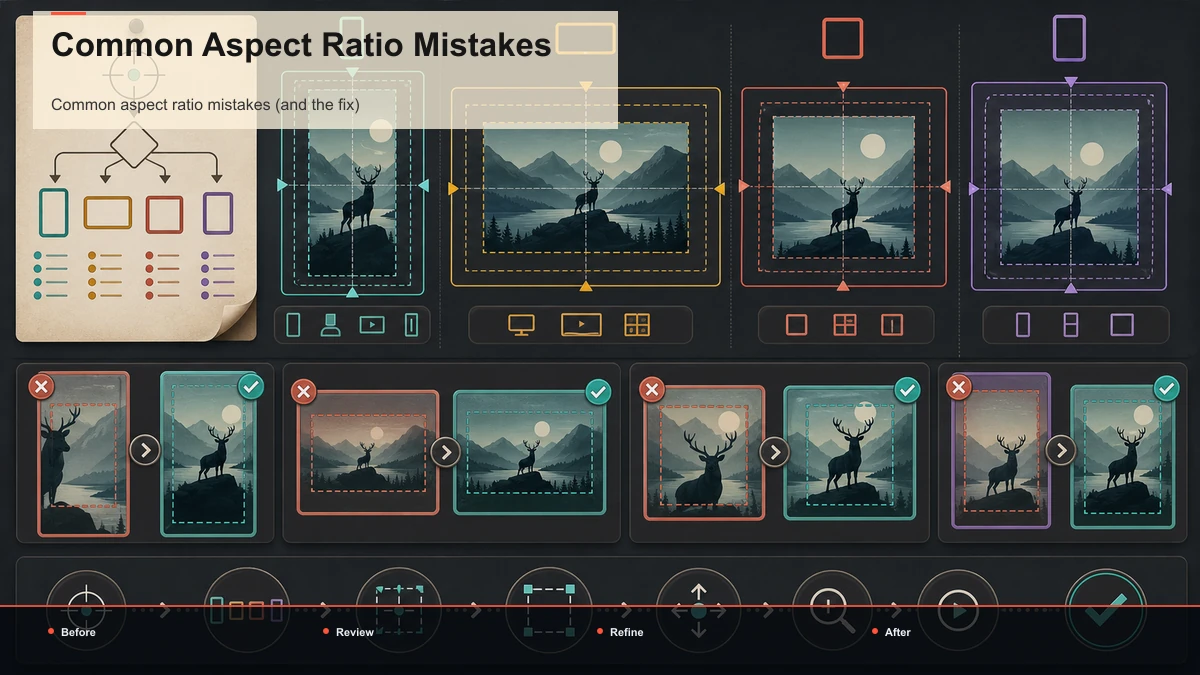Click the yellow monitor display icon

coord(521,325)
